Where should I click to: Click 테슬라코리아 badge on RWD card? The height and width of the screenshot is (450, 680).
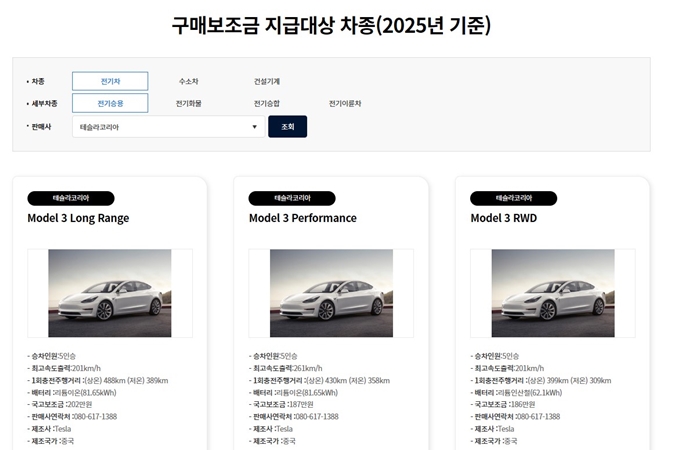click(x=513, y=198)
